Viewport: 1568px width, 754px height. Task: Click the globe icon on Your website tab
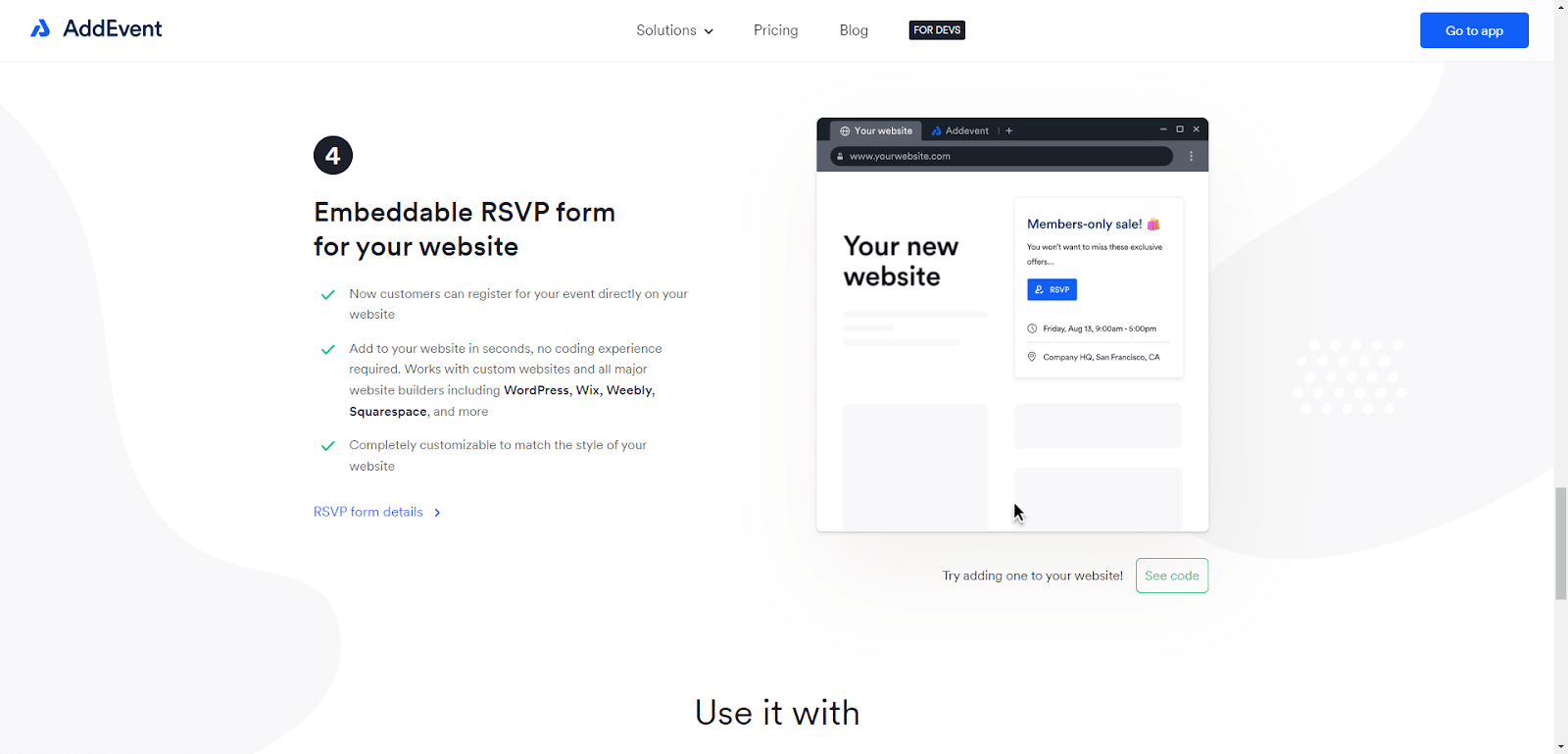click(845, 130)
